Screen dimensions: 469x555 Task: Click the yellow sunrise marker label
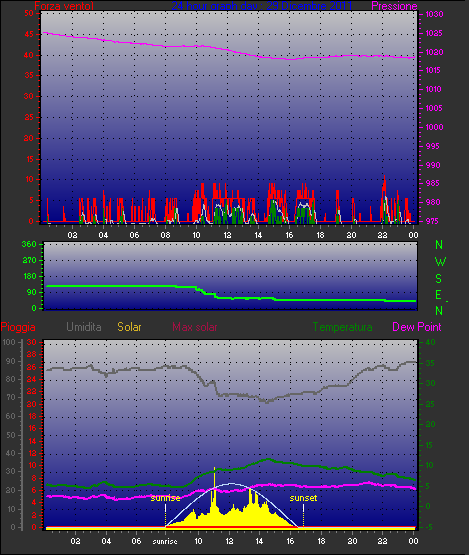pyautogui.click(x=165, y=498)
